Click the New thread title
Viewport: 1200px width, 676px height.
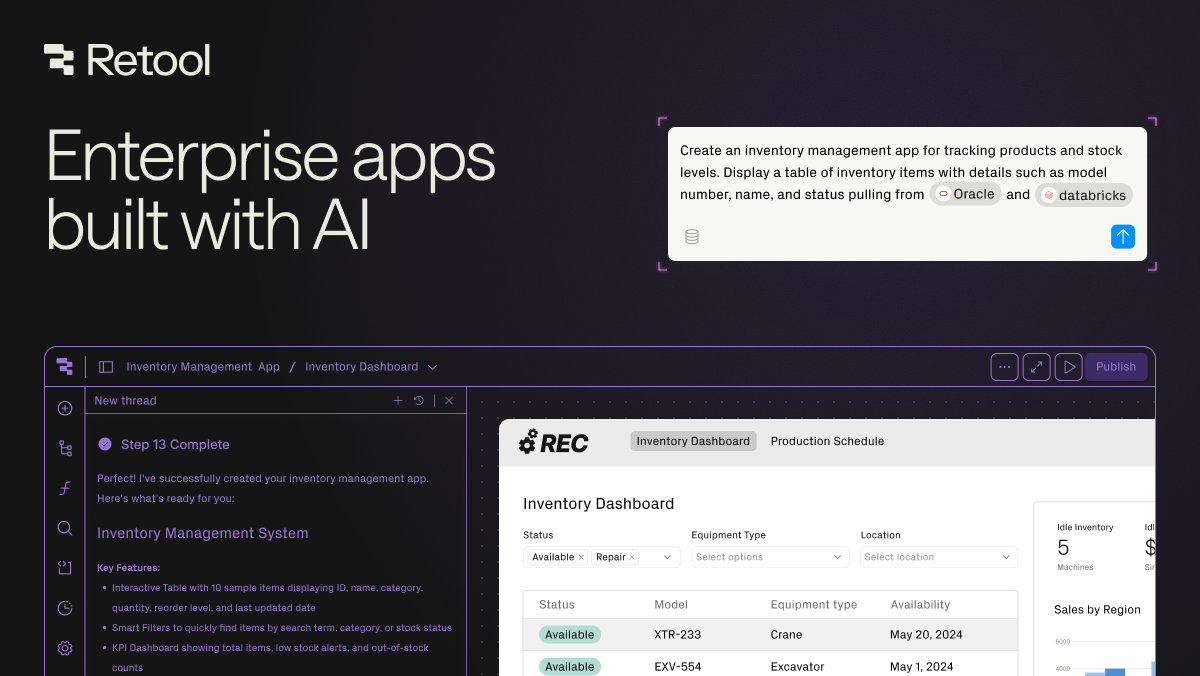(x=125, y=400)
